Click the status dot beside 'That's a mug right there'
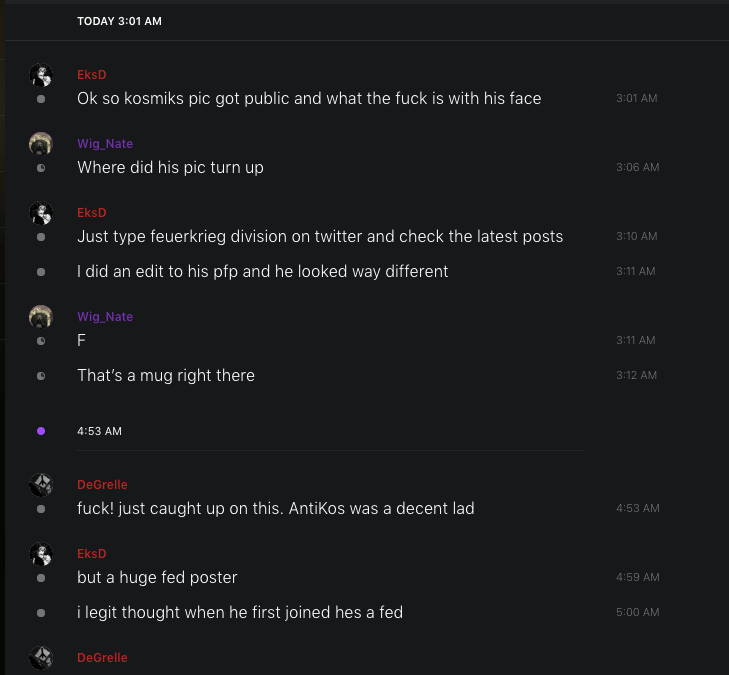The image size is (729, 675). 41,376
